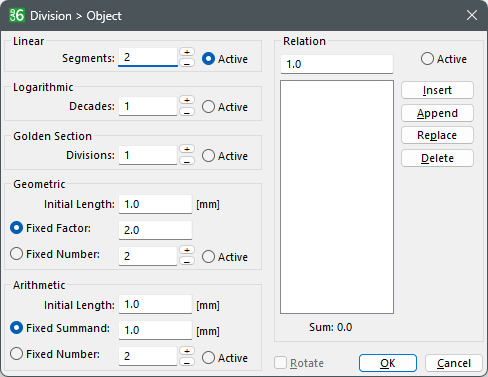Select Arithmetic Fixed Number radio option
The height and width of the screenshot is (377, 488).
(x=16, y=354)
